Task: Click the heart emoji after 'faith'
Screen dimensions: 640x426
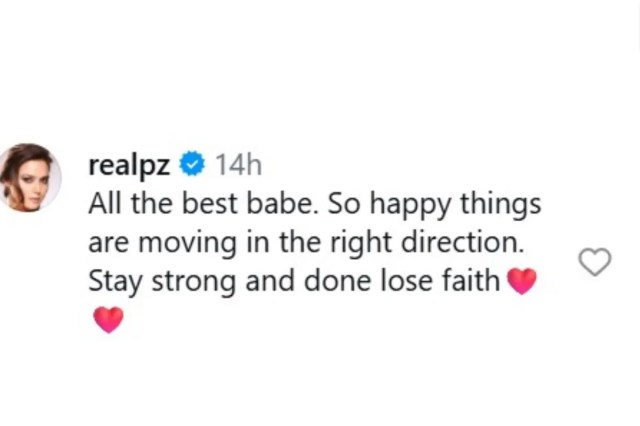Action: [522, 281]
